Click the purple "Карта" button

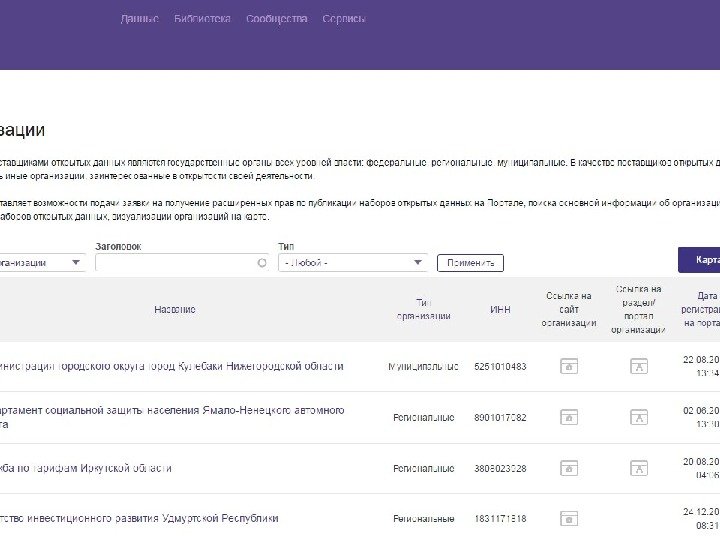[x=702, y=260]
